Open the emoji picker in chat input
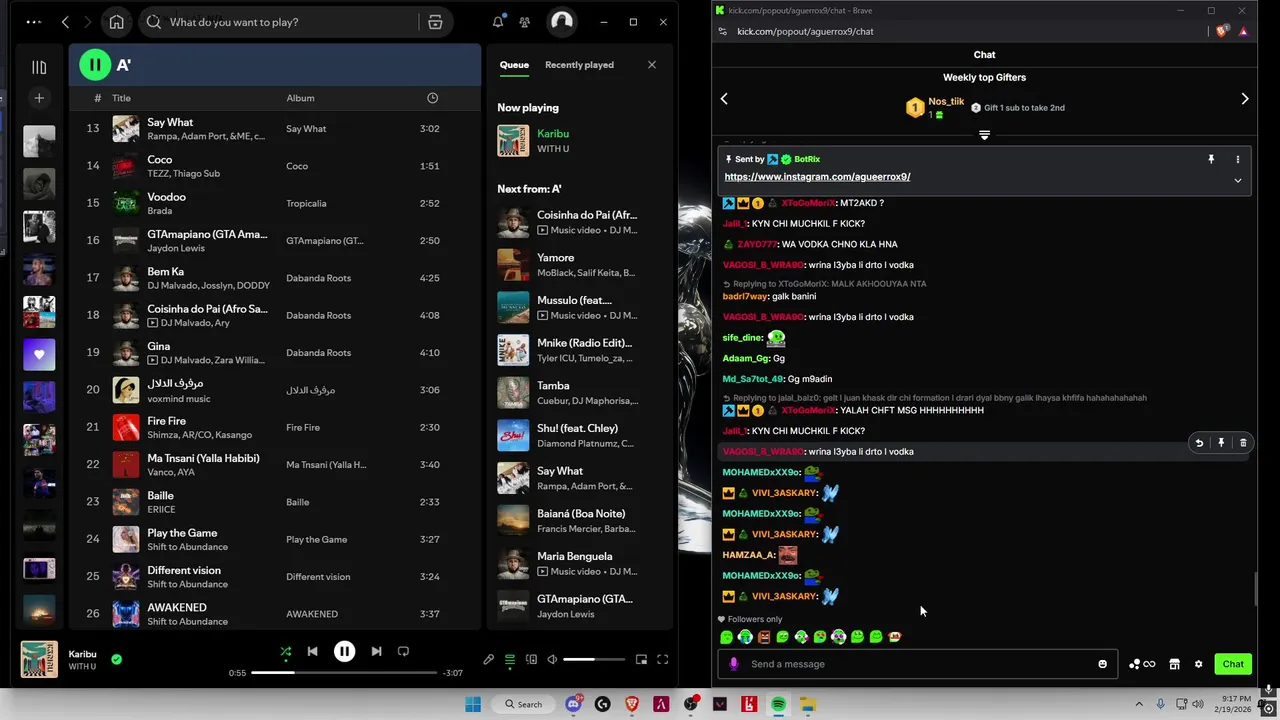The width and height of the screenshot is (1280, 720). click(x=1102, y=664)
